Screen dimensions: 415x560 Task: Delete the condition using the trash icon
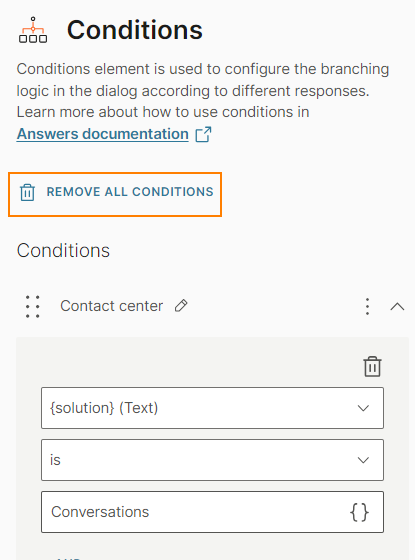372,366
